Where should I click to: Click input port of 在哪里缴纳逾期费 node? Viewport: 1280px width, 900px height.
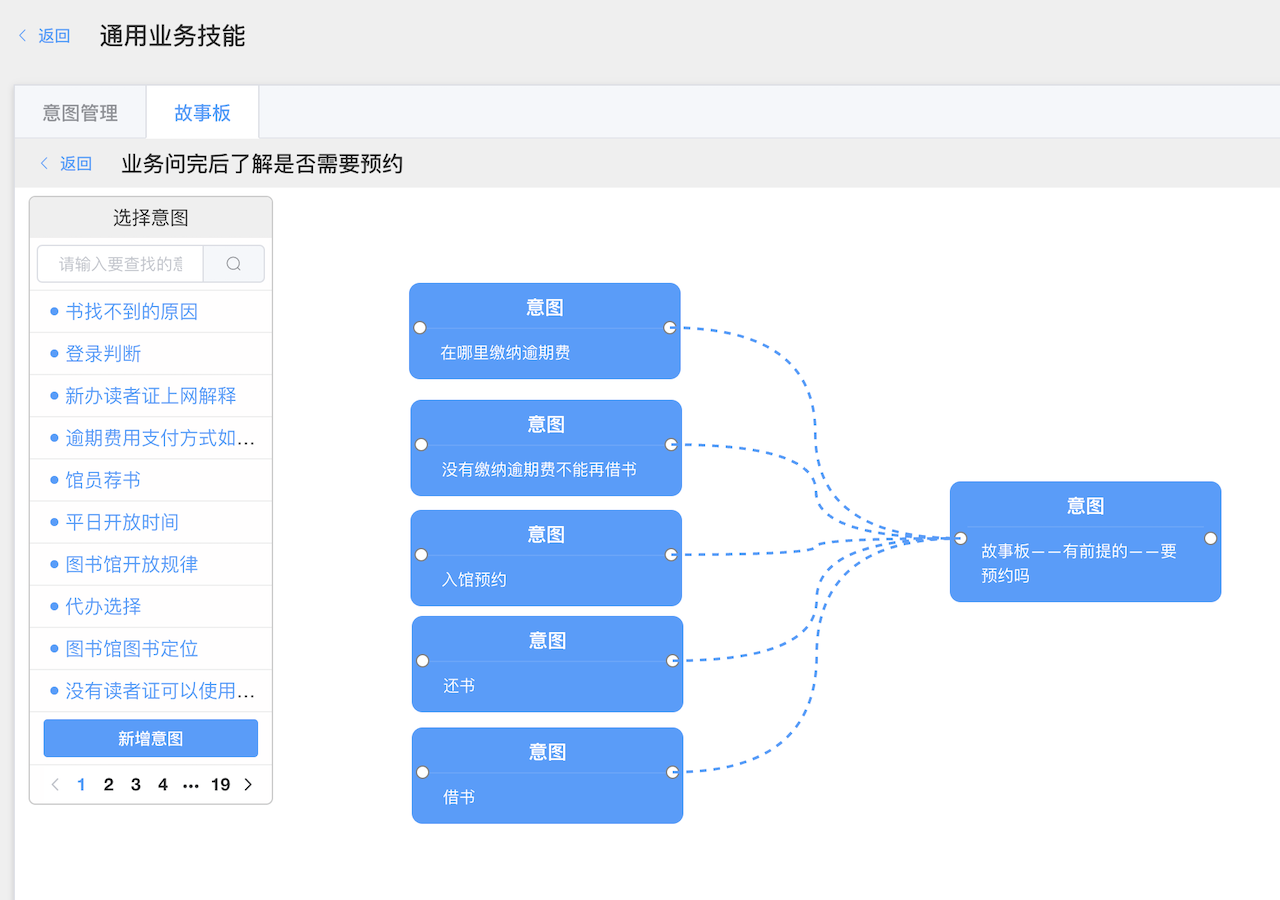coord(420,328)
